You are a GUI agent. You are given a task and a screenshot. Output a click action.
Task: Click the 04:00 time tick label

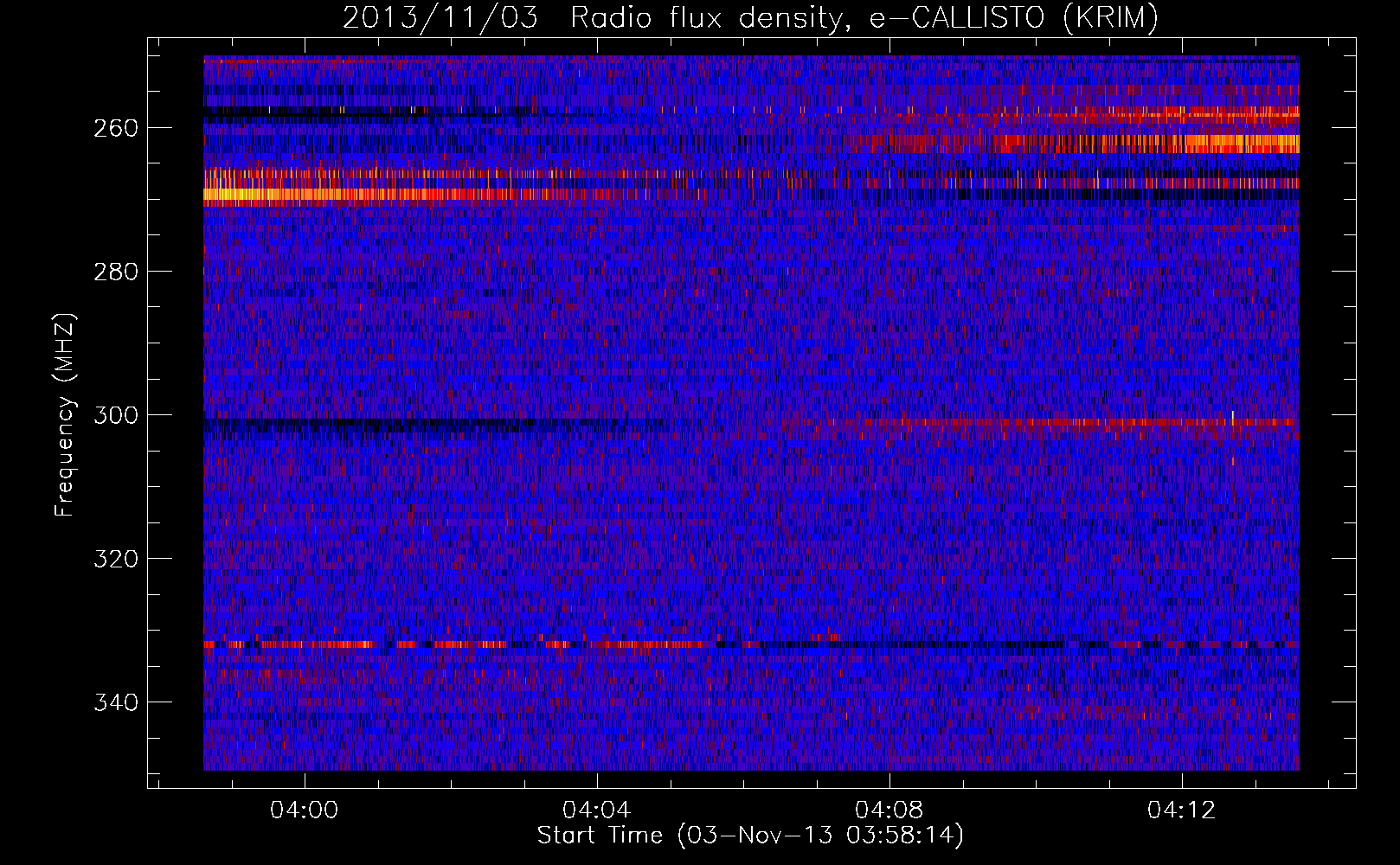pyautogui.click(x=305, y=811)
